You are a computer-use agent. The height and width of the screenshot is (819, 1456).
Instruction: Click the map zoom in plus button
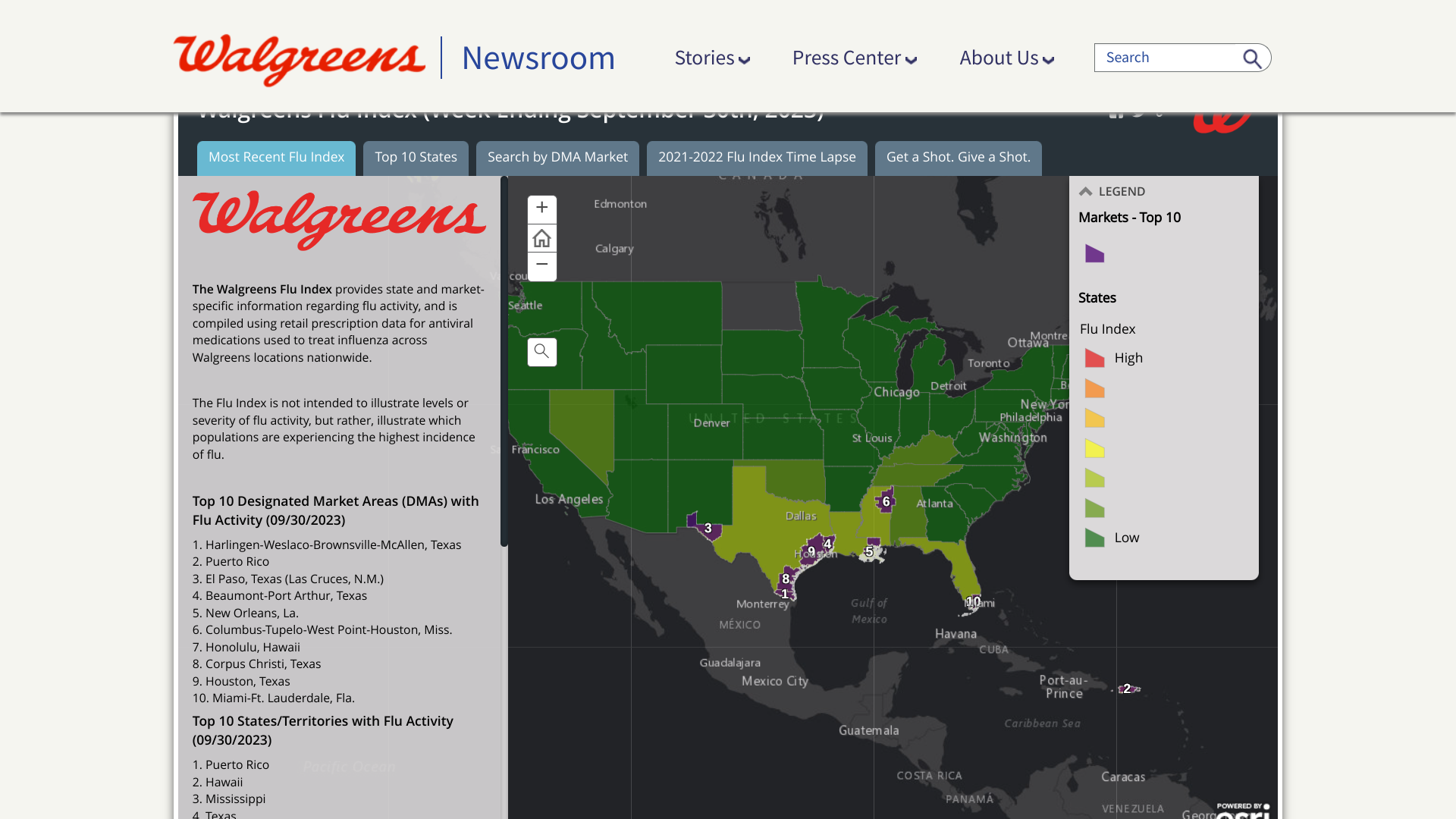(x=541, y=209)
